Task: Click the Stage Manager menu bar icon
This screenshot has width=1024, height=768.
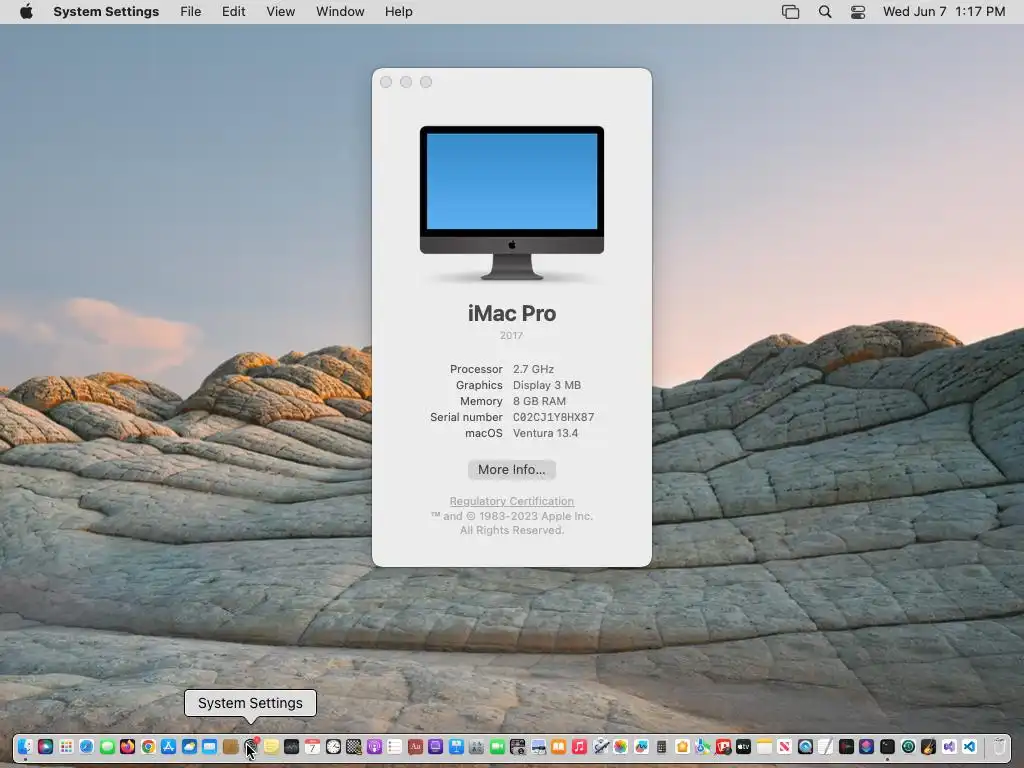Action: 790,12
